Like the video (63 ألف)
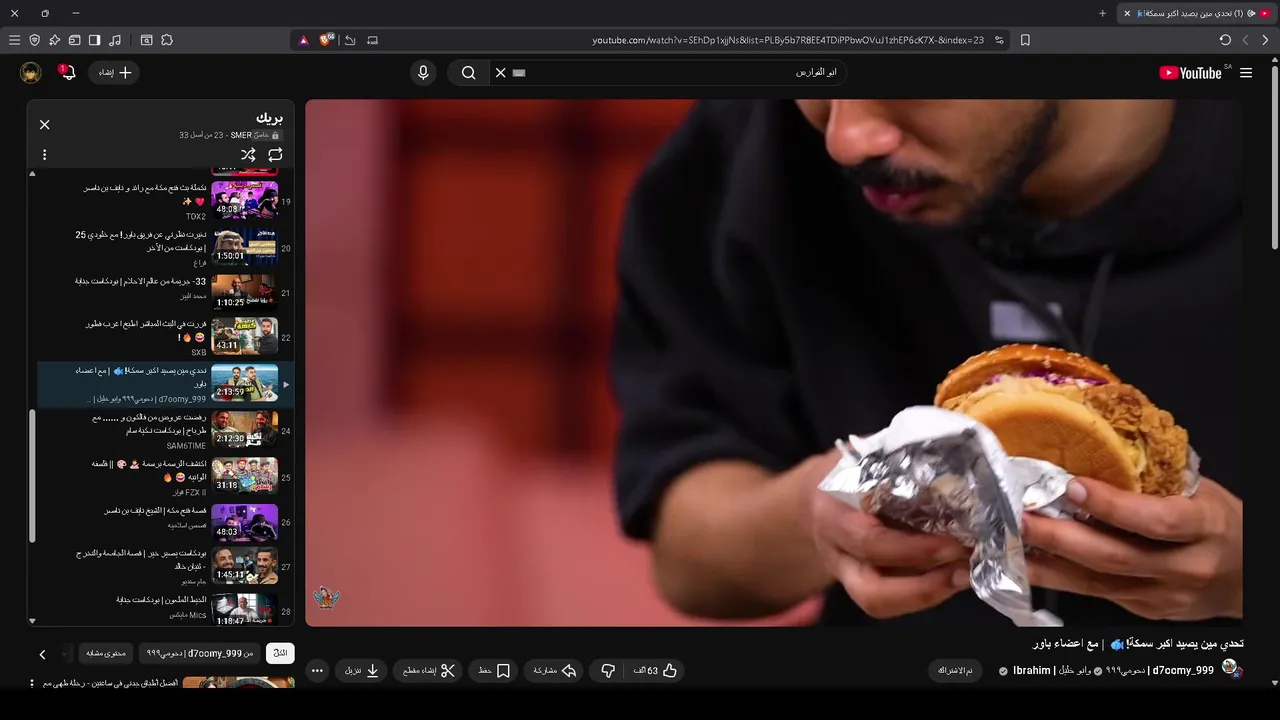 (x=655, y=671)
